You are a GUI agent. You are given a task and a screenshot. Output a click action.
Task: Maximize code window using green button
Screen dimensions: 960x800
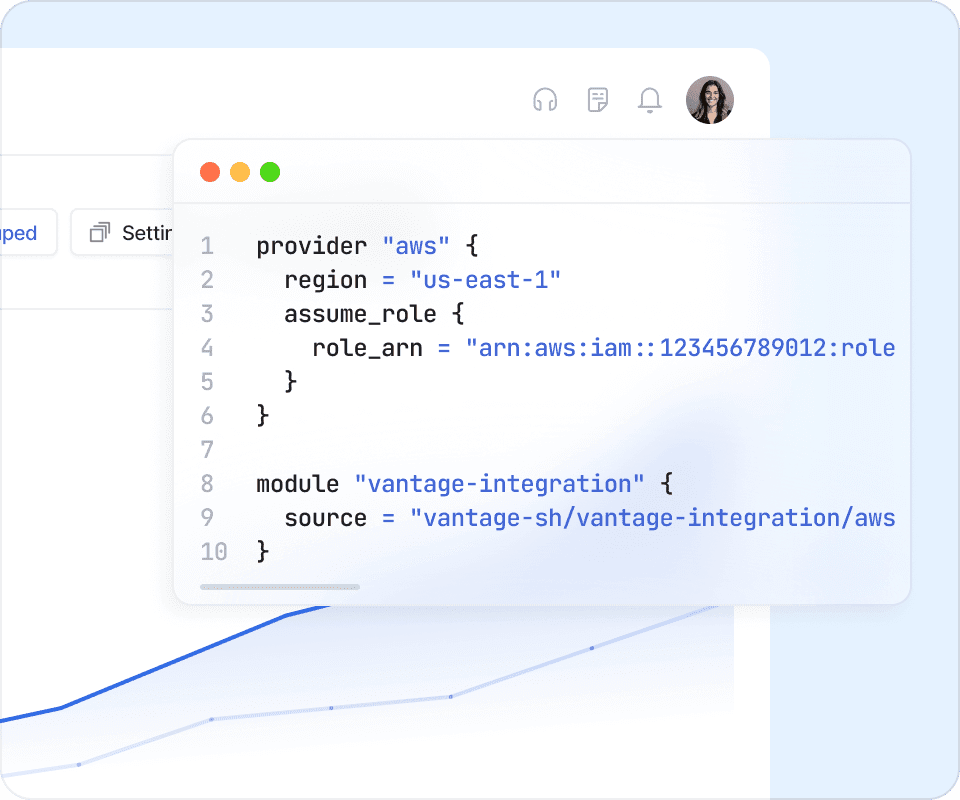point(270,172)
